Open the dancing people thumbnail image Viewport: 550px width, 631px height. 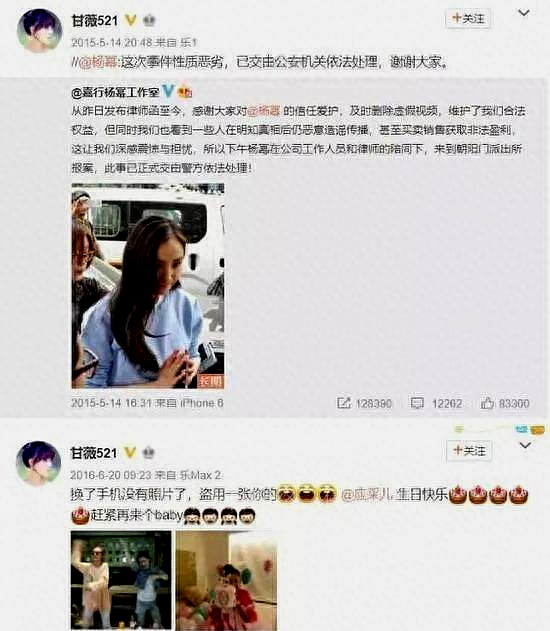[121, 580]
